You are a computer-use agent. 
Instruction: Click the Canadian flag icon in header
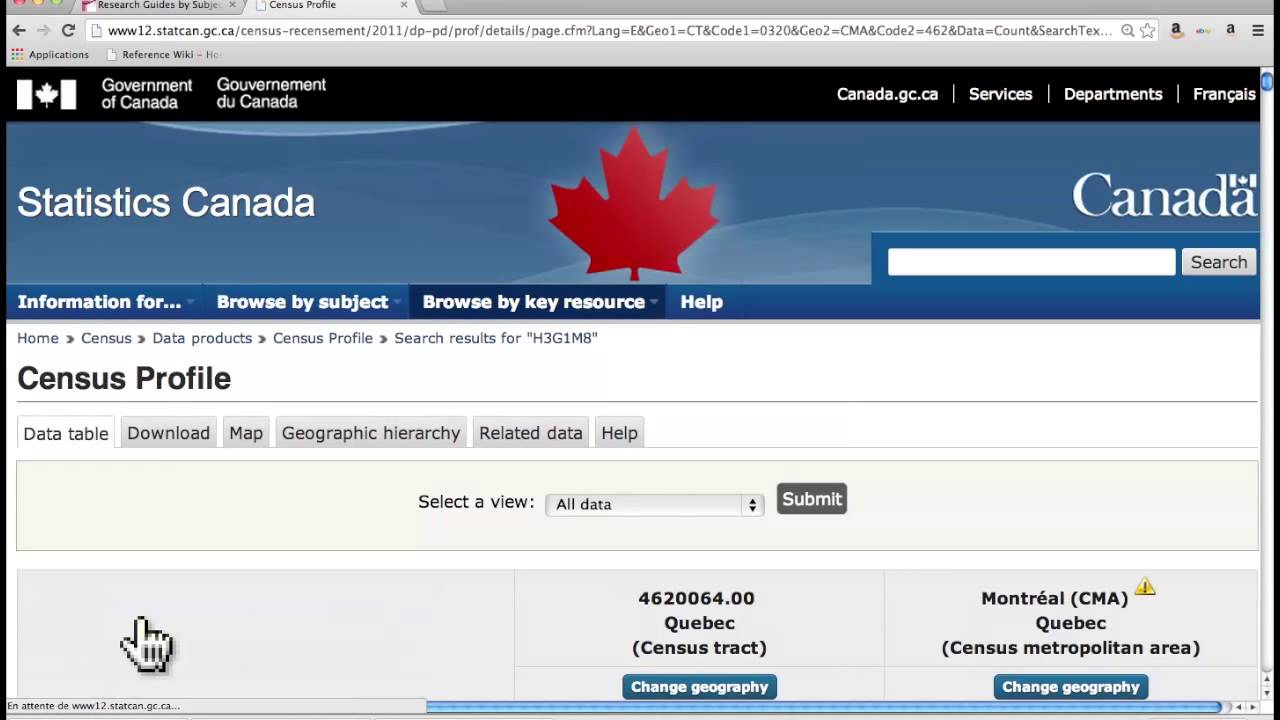(x=46, y=94)
